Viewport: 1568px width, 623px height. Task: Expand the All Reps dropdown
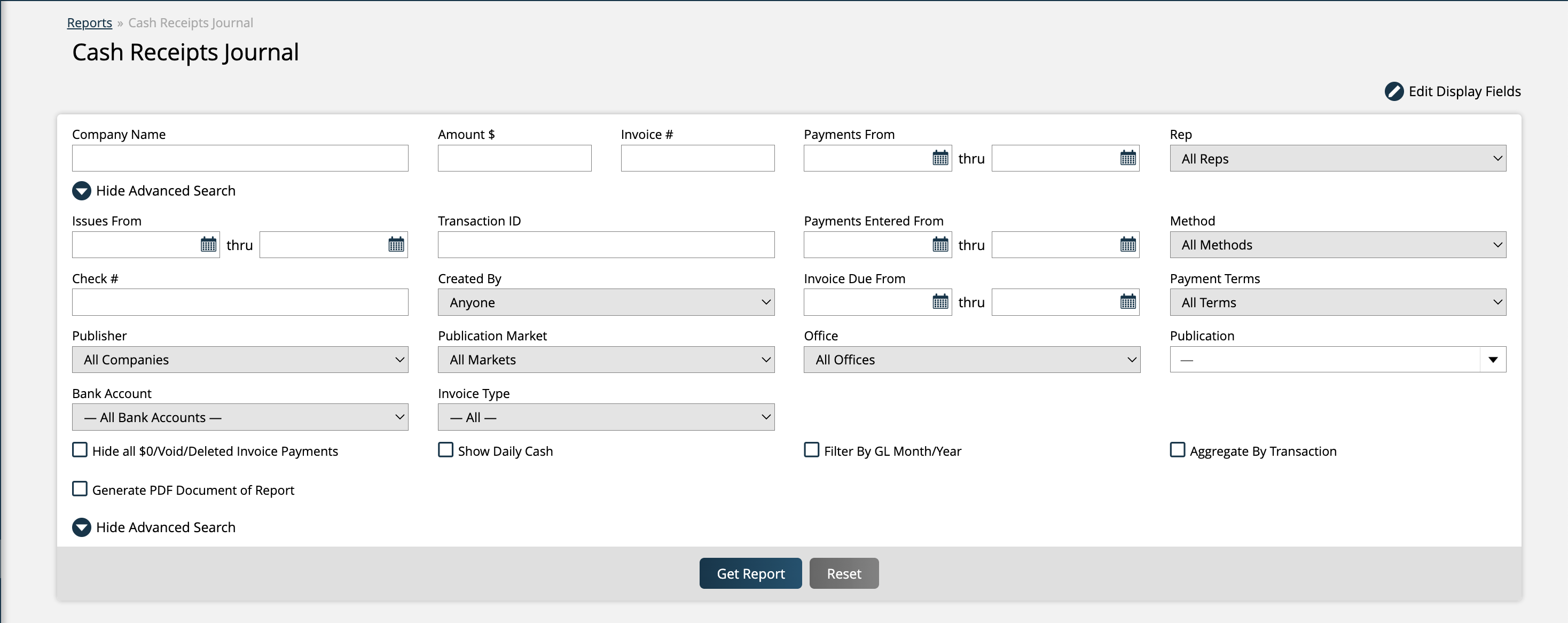(x=1337, y=158)
